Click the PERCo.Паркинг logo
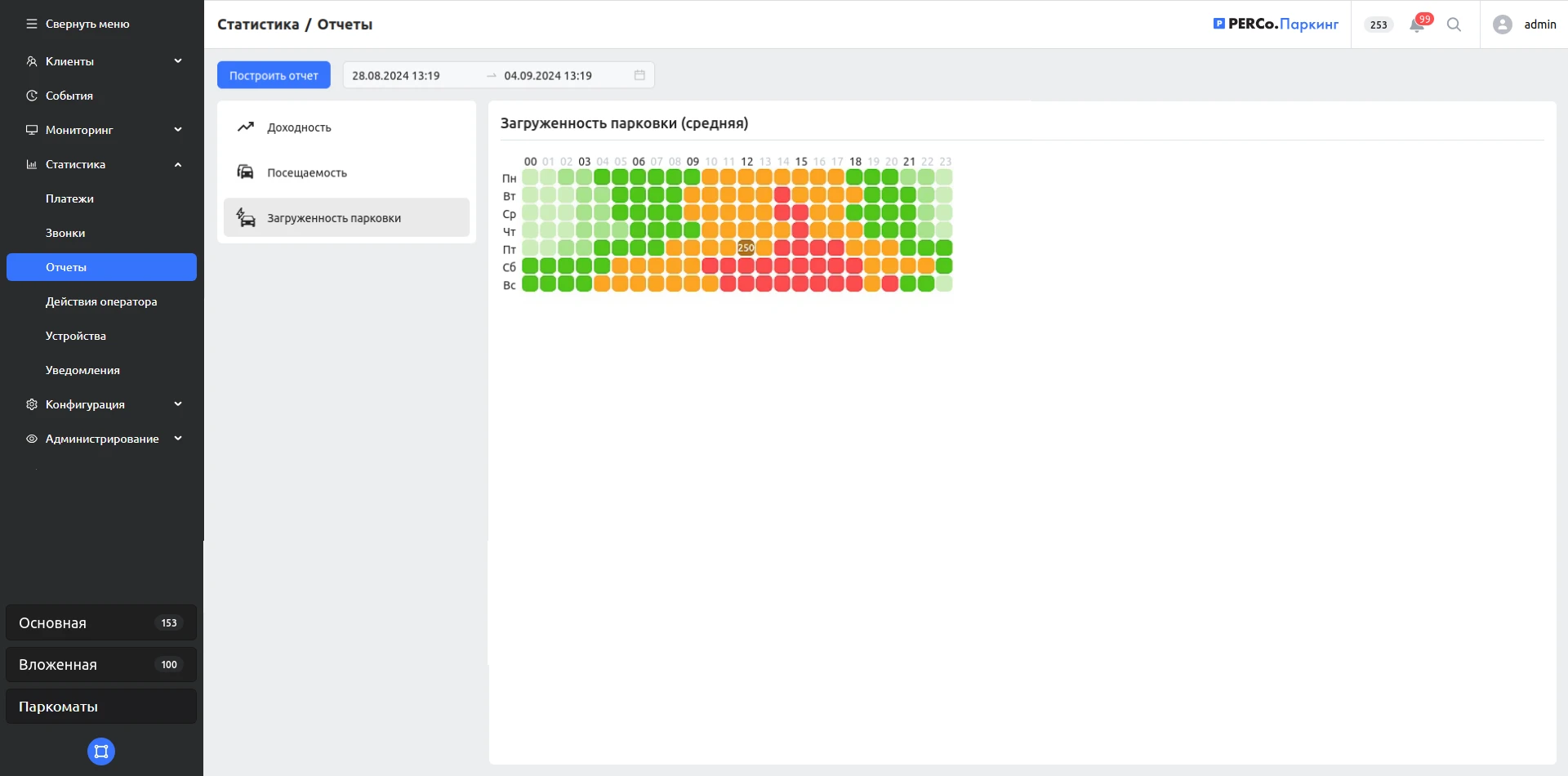 (x=1276, y=25)
